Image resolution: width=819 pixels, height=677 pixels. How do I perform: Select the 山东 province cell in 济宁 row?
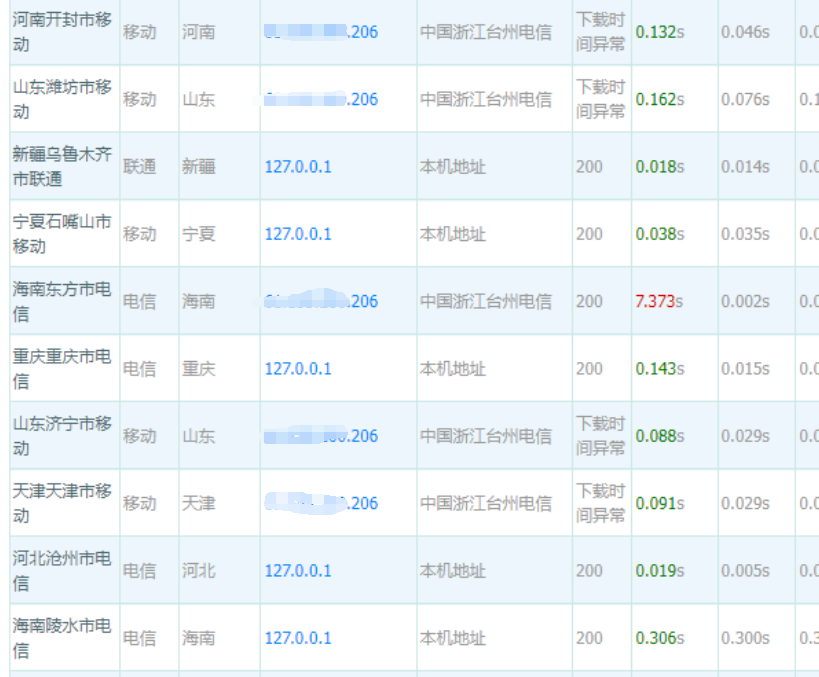click(200, 435)
